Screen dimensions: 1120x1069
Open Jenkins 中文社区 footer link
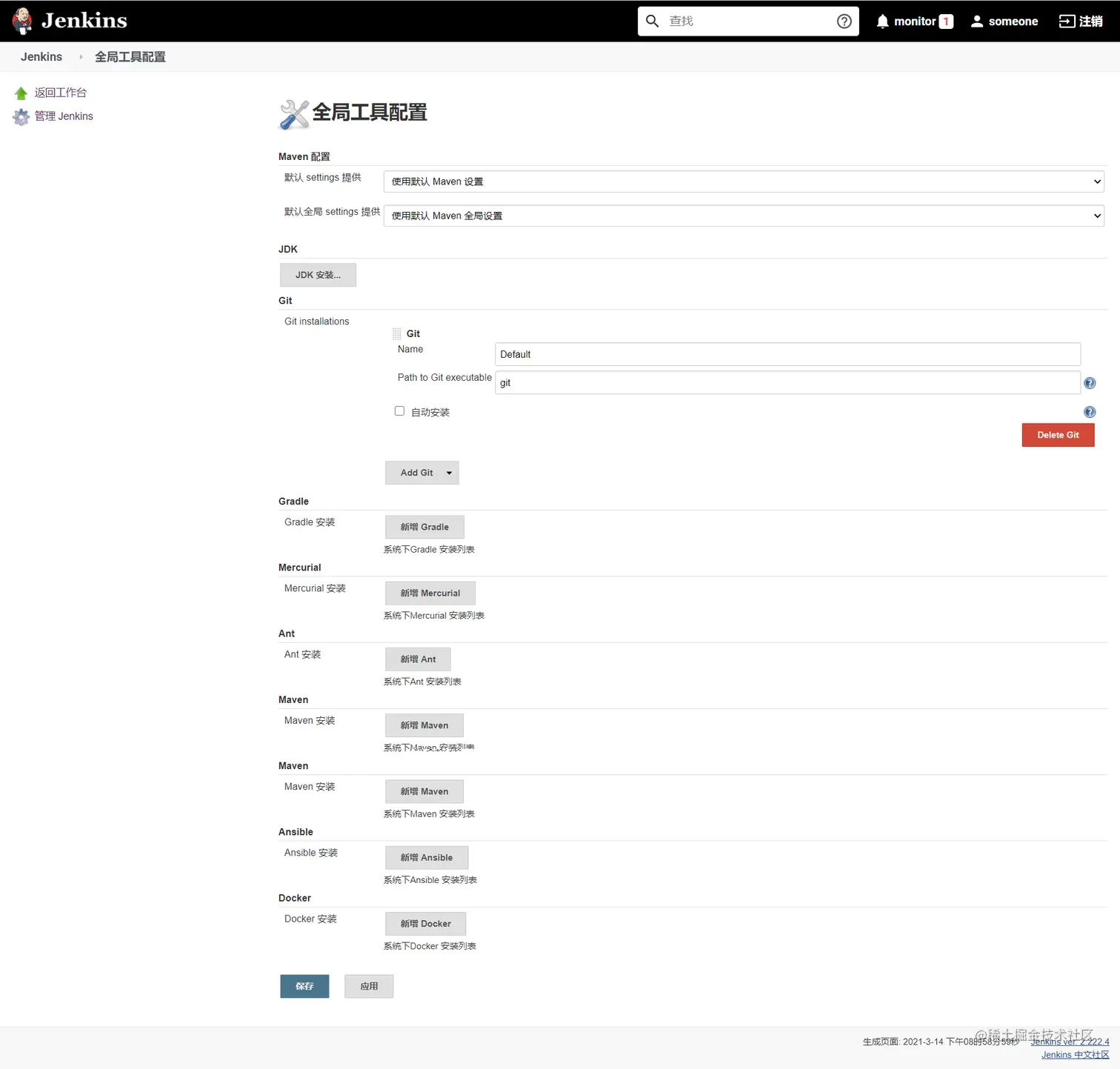[1076, 1055]
